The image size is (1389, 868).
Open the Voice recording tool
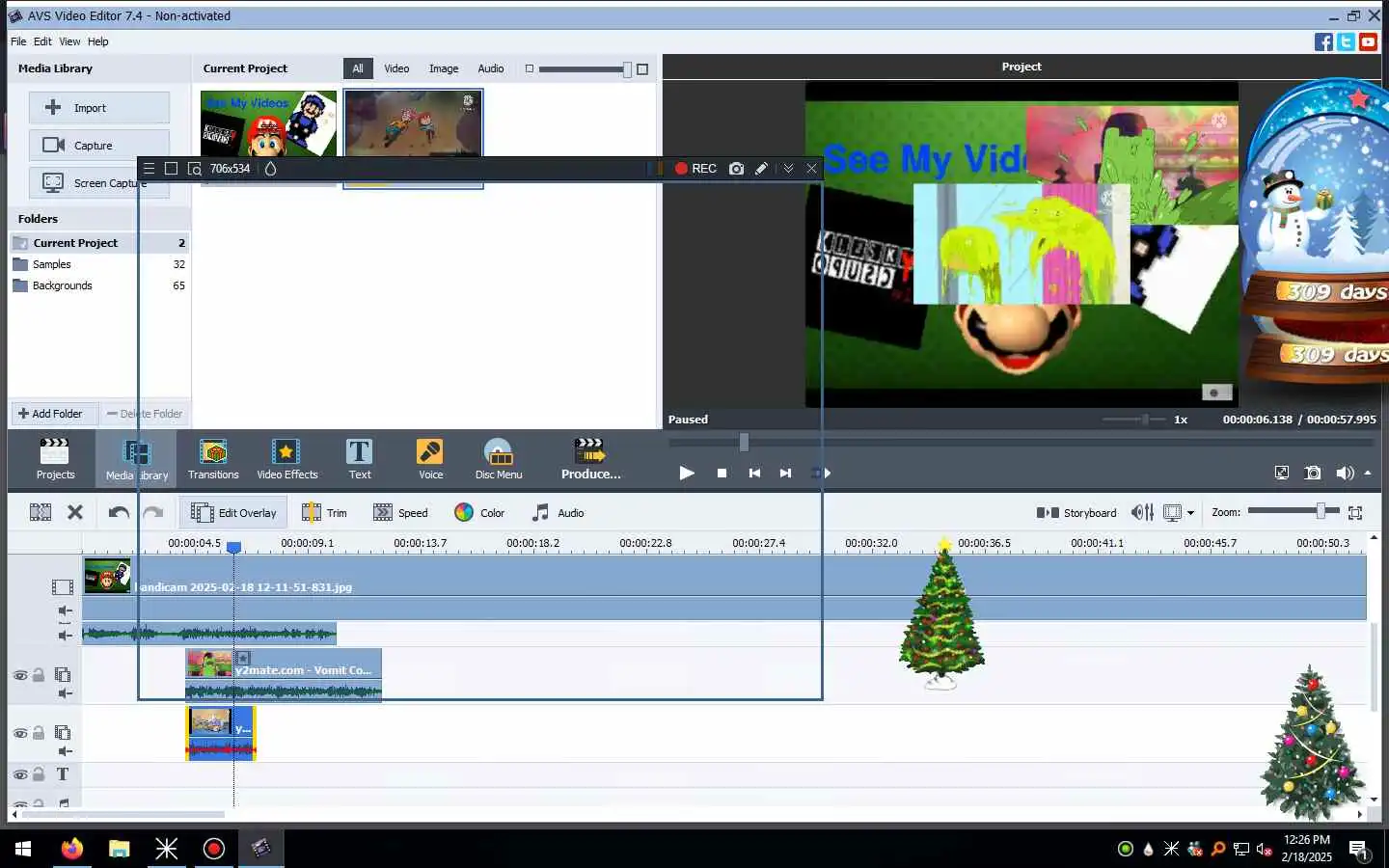pyautogui.click(x=430, y=459)
